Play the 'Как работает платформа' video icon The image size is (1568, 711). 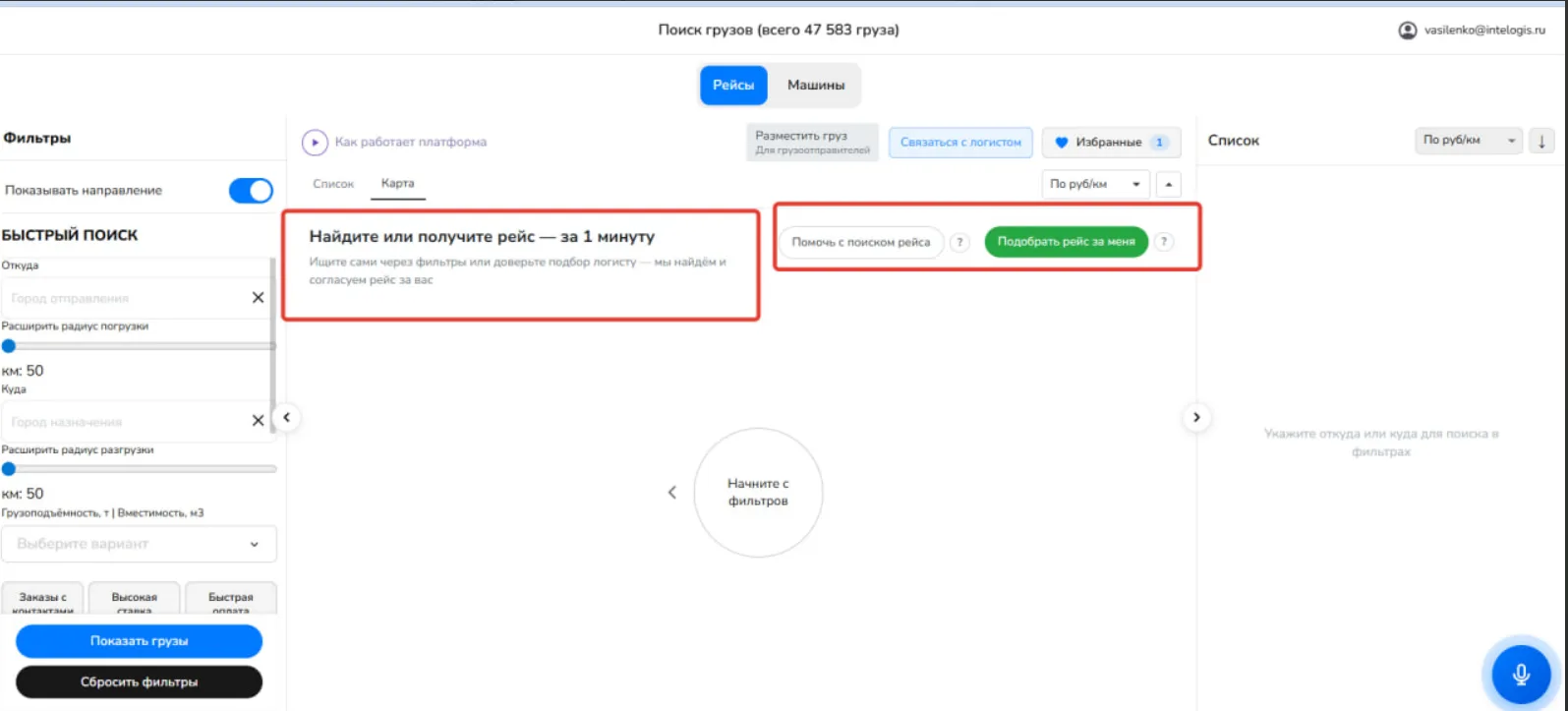click(315, 143)
